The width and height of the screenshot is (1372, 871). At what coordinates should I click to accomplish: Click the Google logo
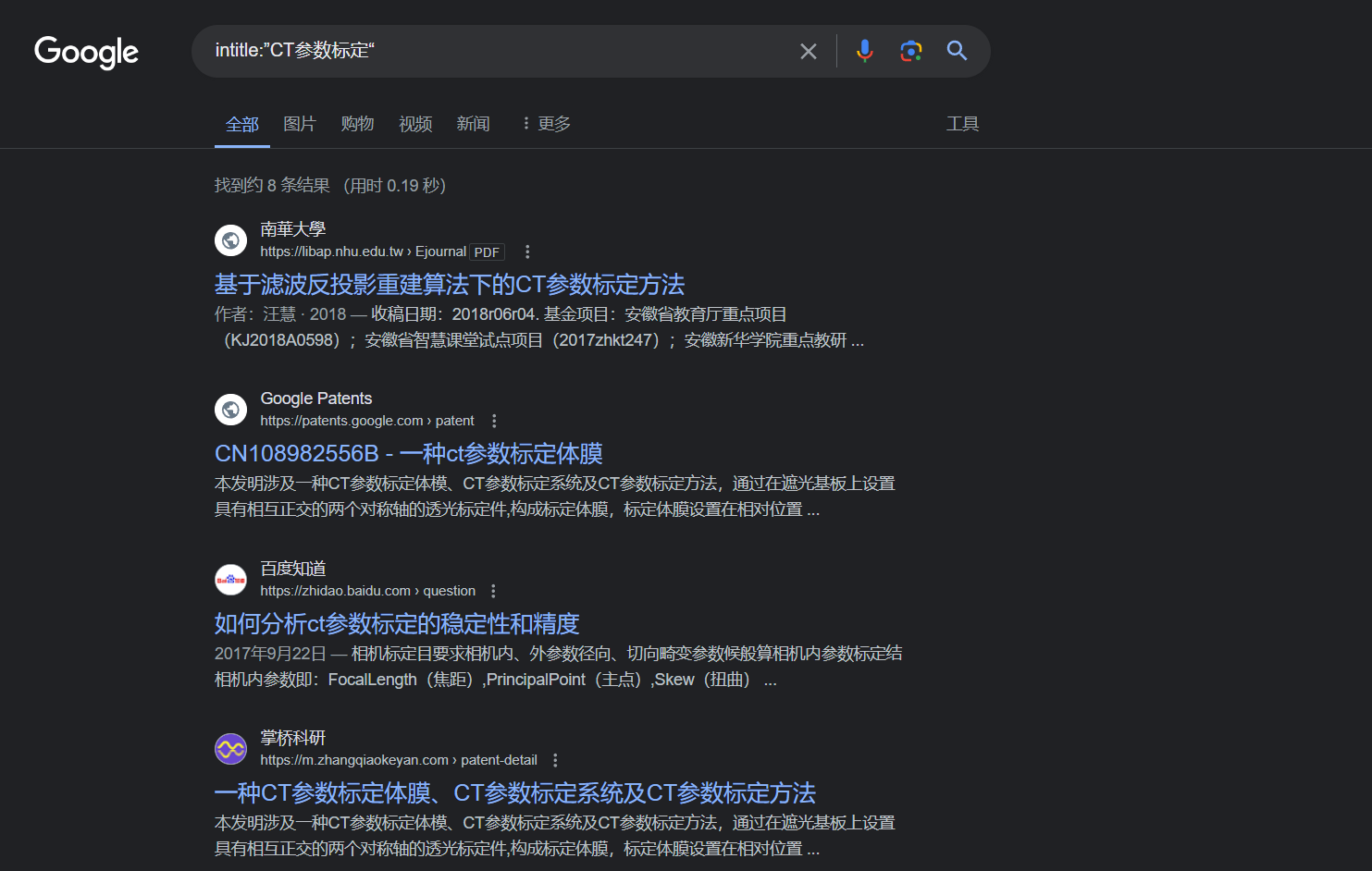coord(86,52)
